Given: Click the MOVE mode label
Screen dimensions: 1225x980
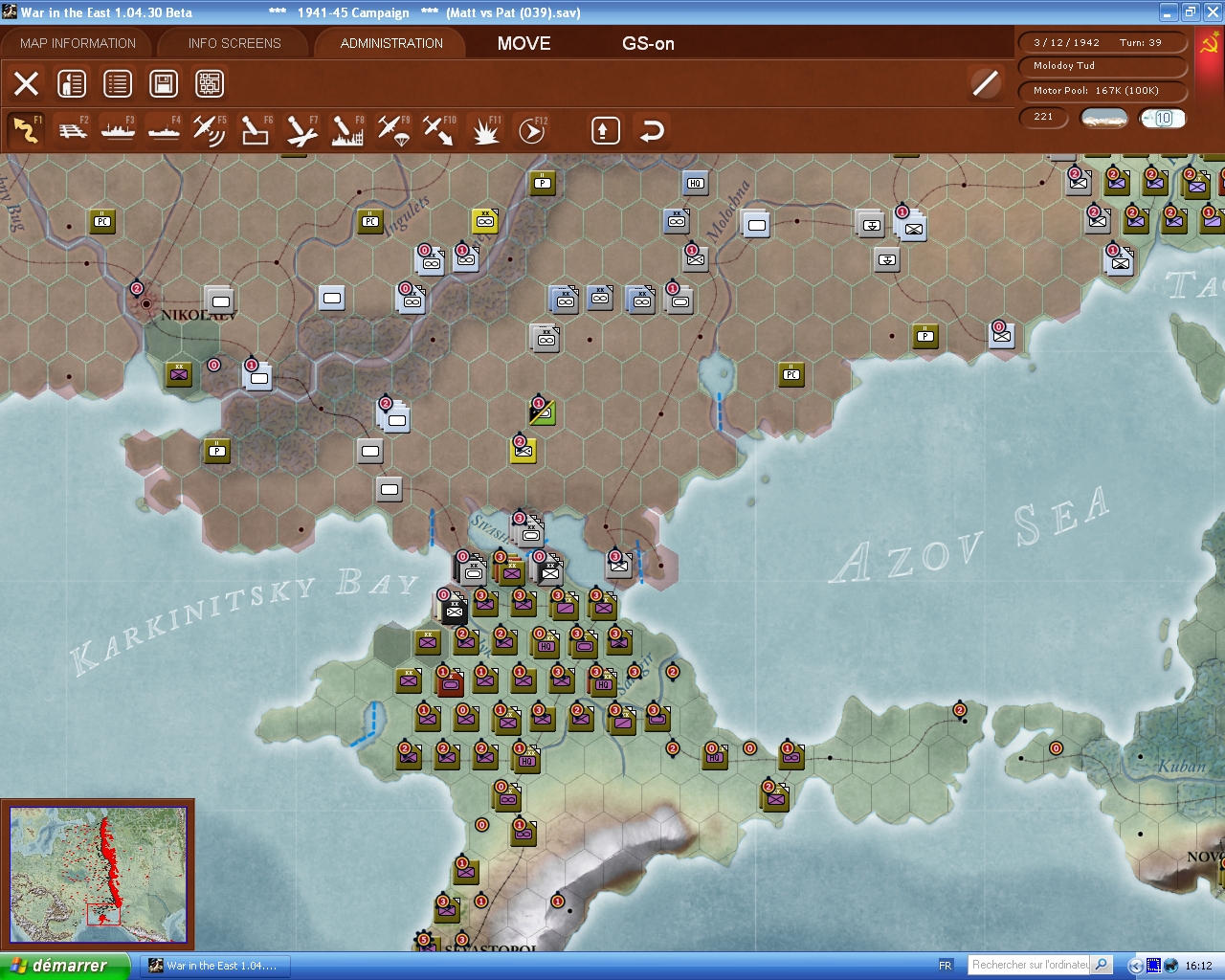Looking at the screenshot, I should (524, 43).
